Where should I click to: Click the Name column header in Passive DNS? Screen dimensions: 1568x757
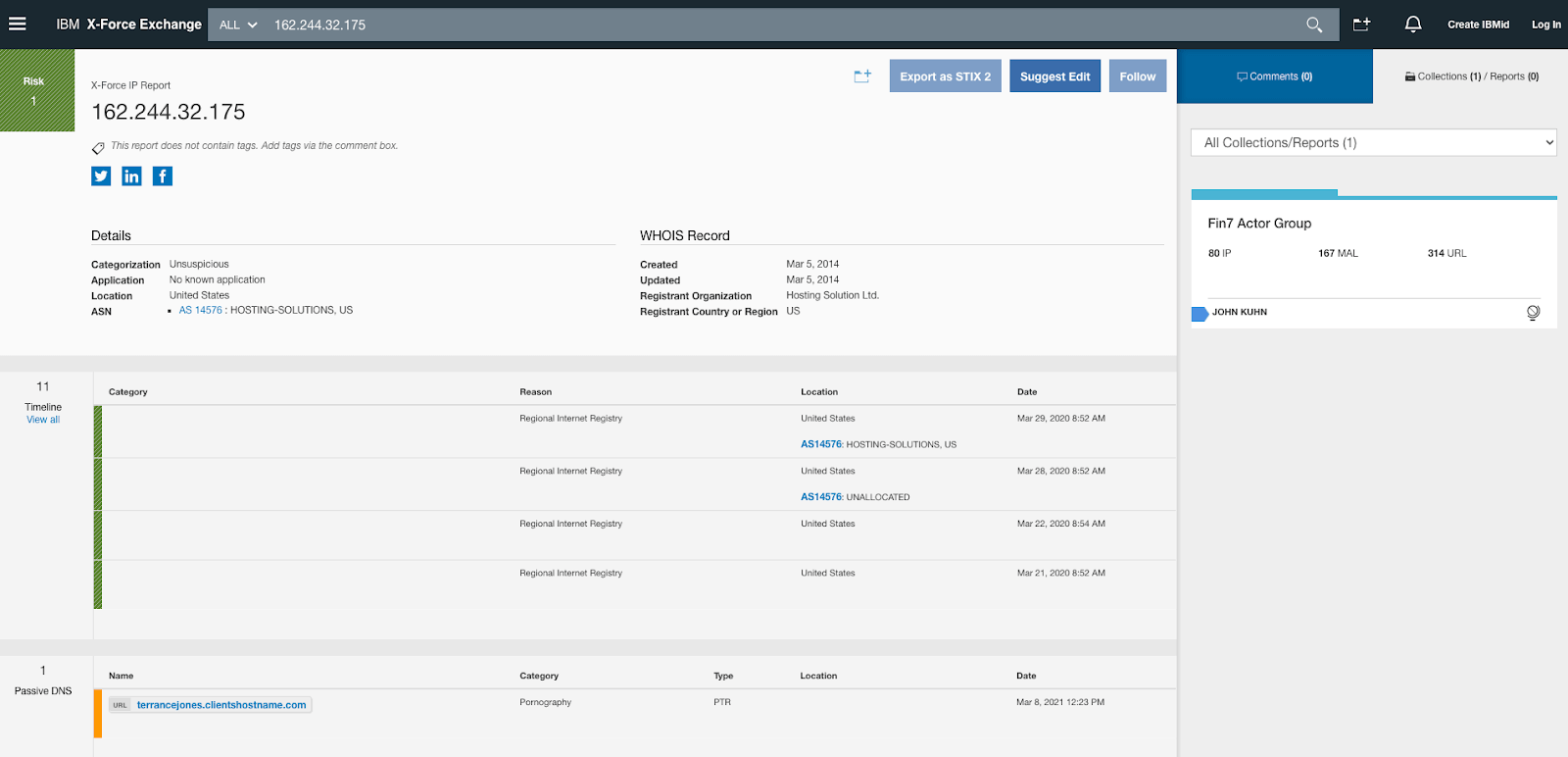(x=121, y=677)
